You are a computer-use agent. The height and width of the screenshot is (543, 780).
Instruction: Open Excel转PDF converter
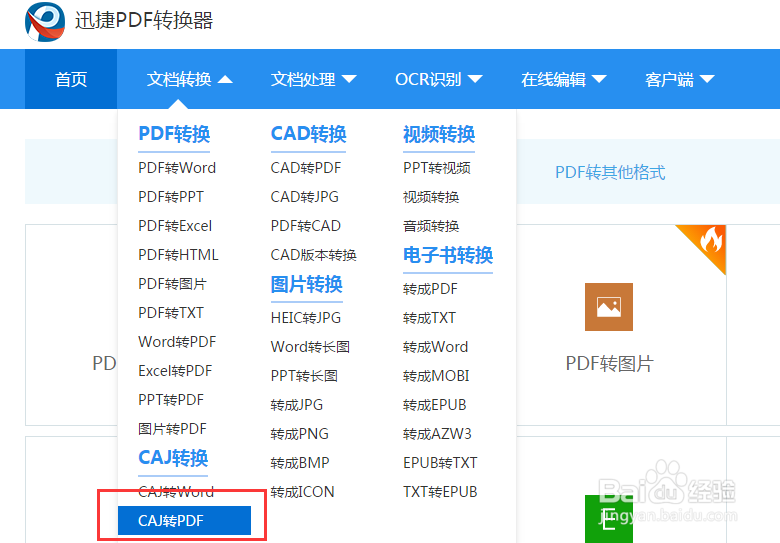tap(175, 370)
